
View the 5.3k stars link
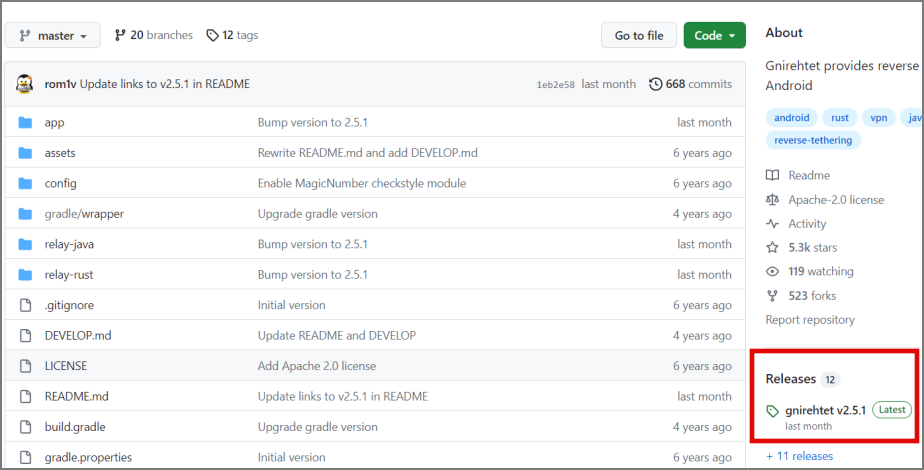[813, 247]
